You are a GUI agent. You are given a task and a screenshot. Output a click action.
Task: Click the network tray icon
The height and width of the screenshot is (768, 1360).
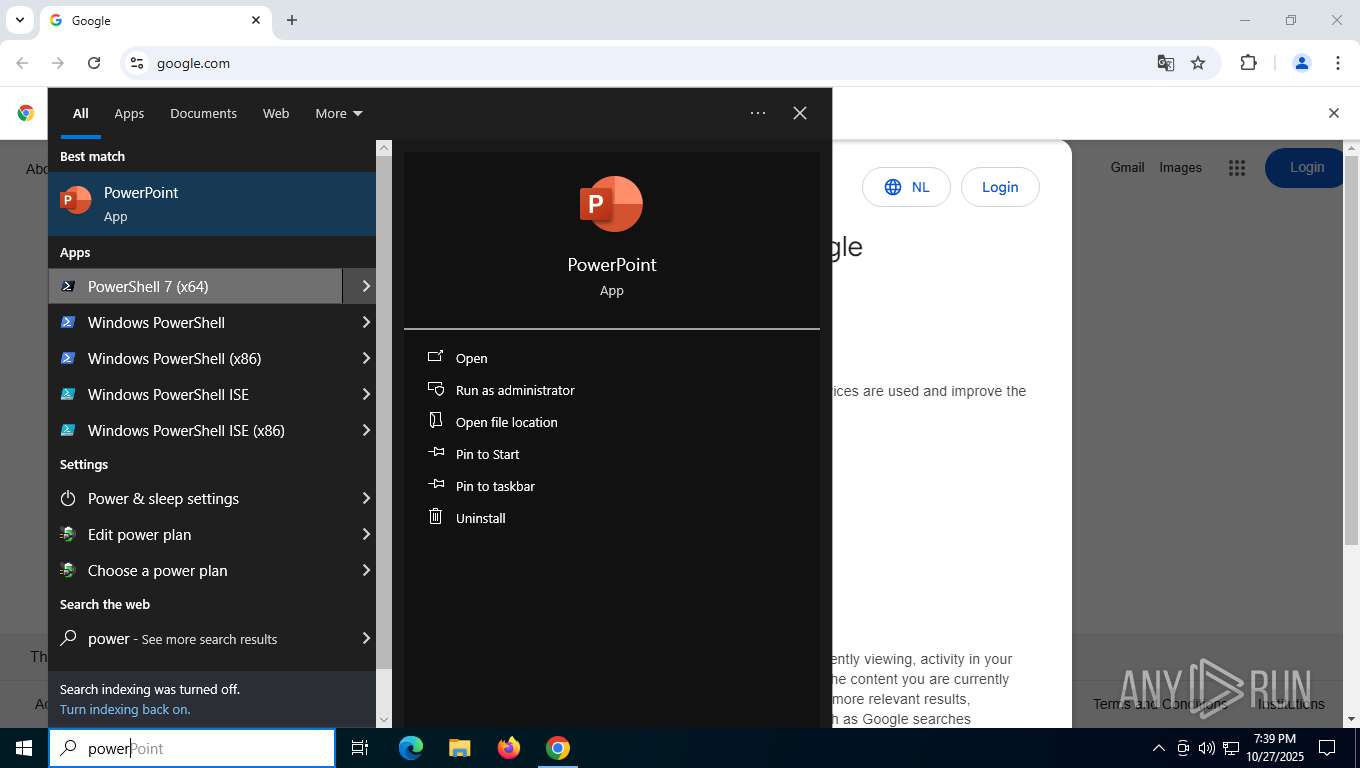[1231, 748]
